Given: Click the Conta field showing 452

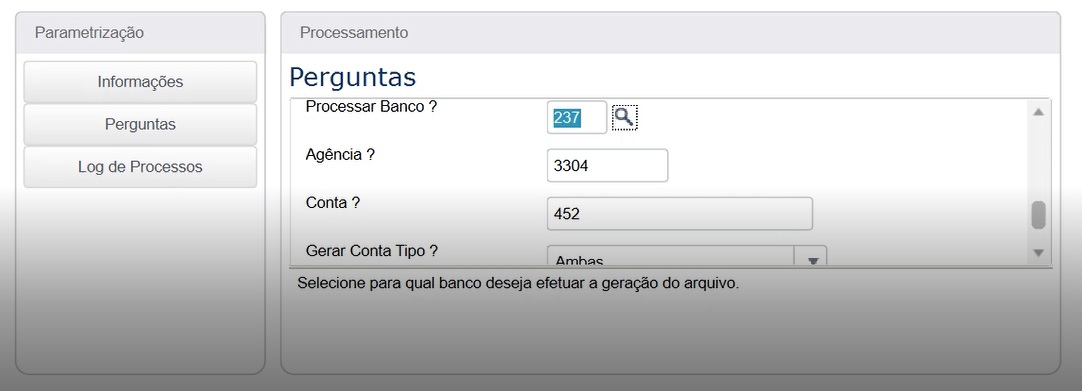Looking at the screenshot, I should click(x=680, y=214).
